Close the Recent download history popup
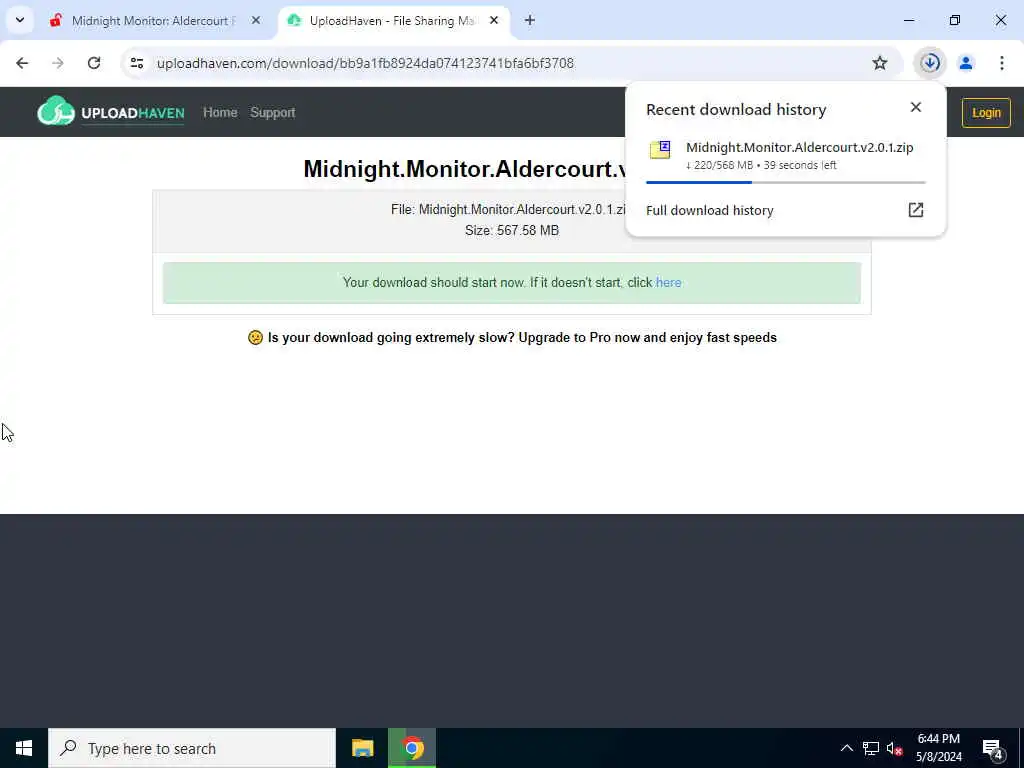 916,107
